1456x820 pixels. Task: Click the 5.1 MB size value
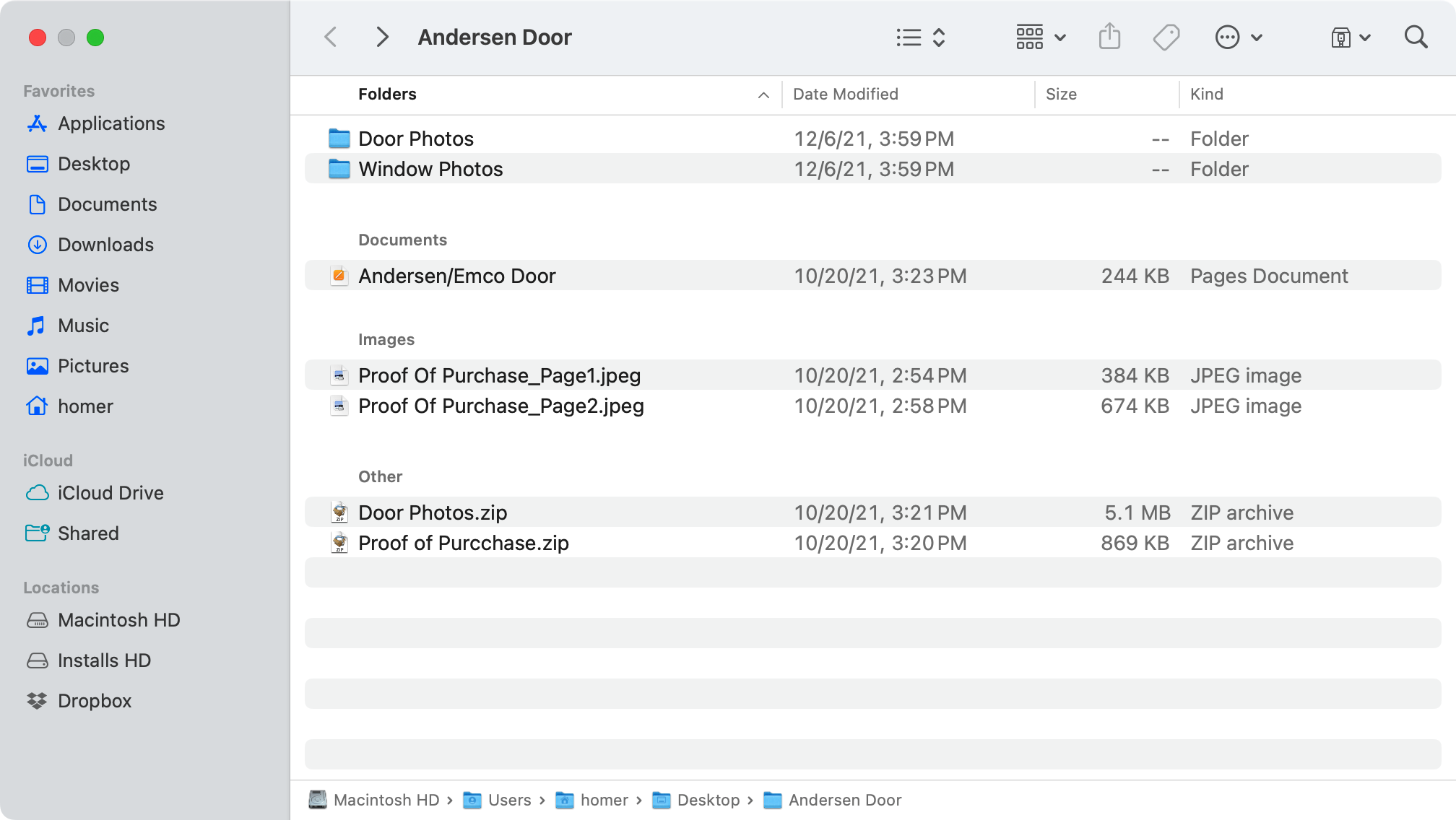click(x=1137, y=512)
